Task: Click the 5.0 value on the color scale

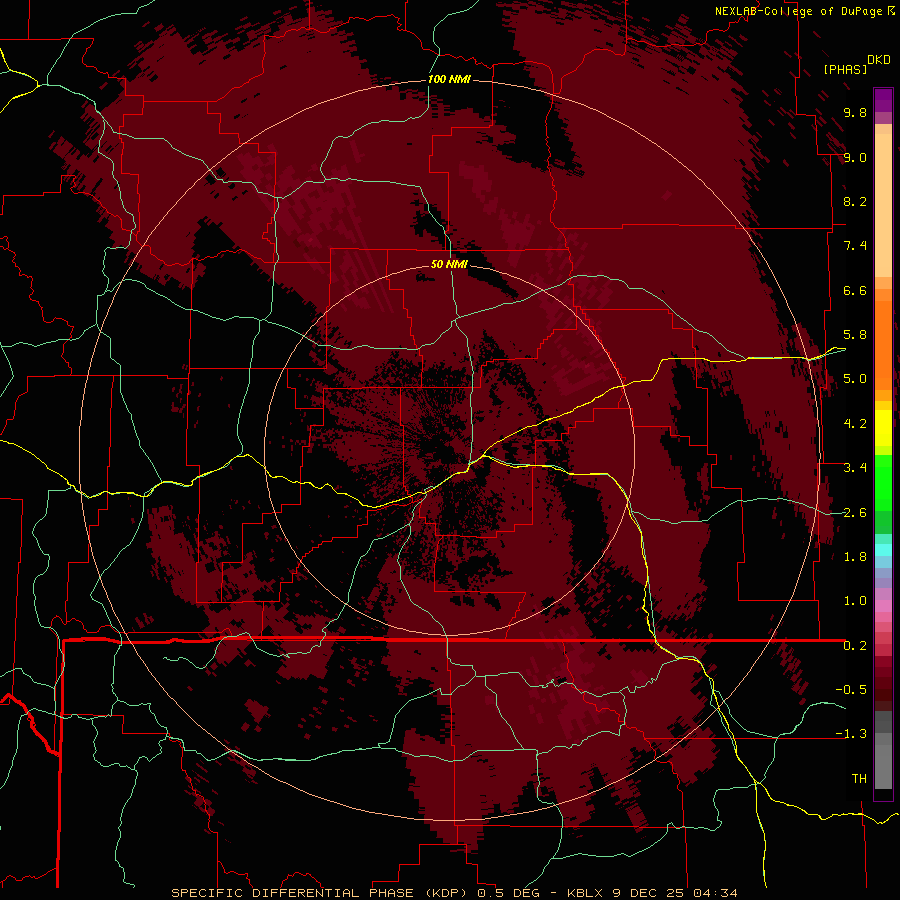Action: [855, 379]
